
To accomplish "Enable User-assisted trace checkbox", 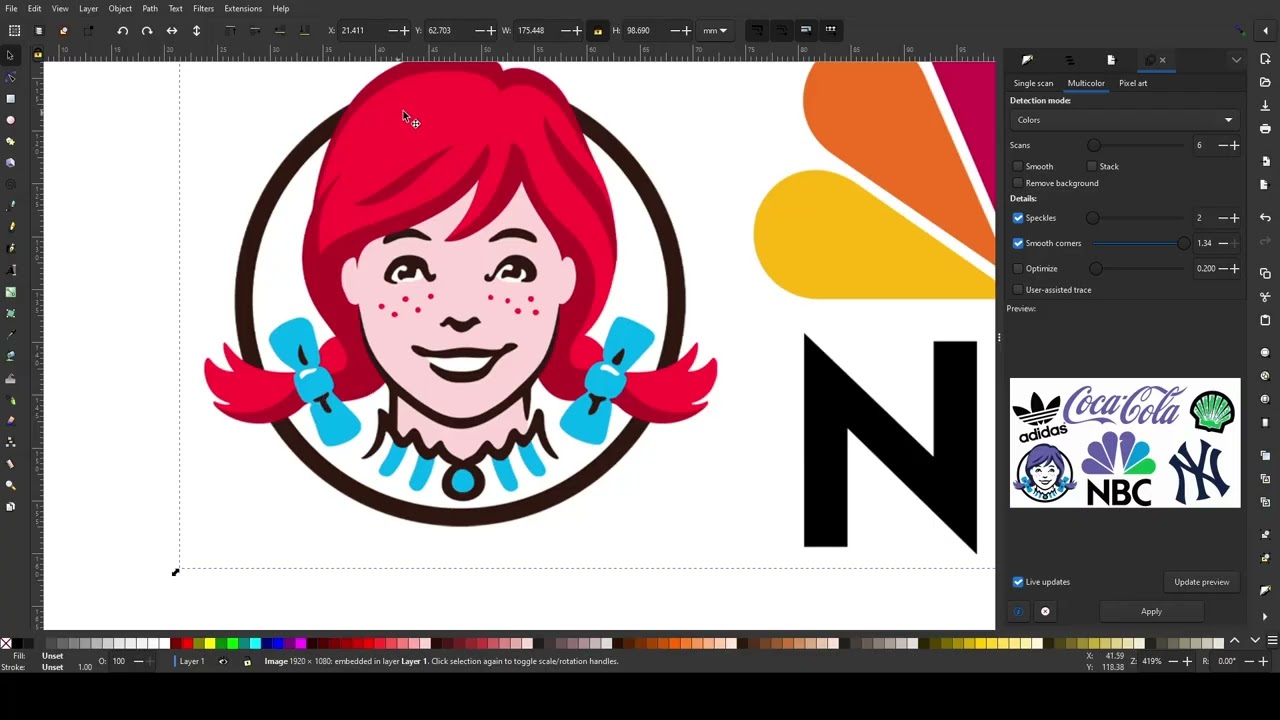I will tap(1018, 290).
